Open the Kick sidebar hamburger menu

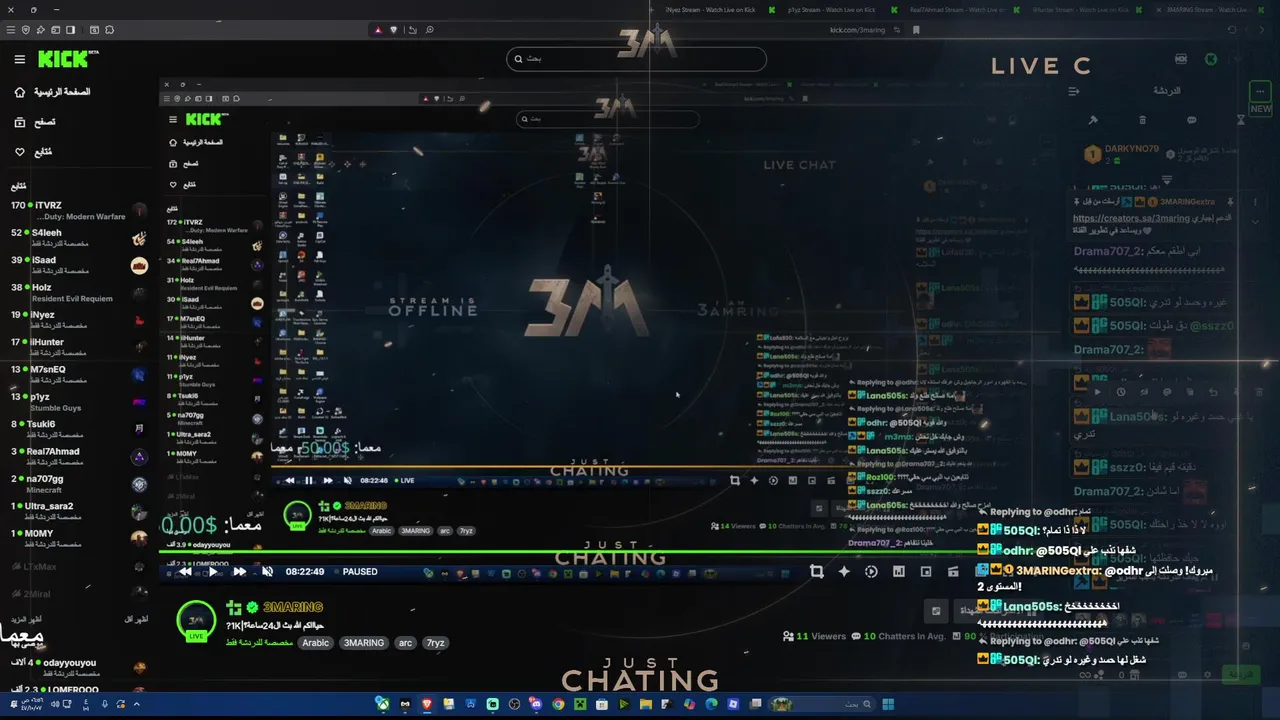pyautogui.click(x=19, y=60)
